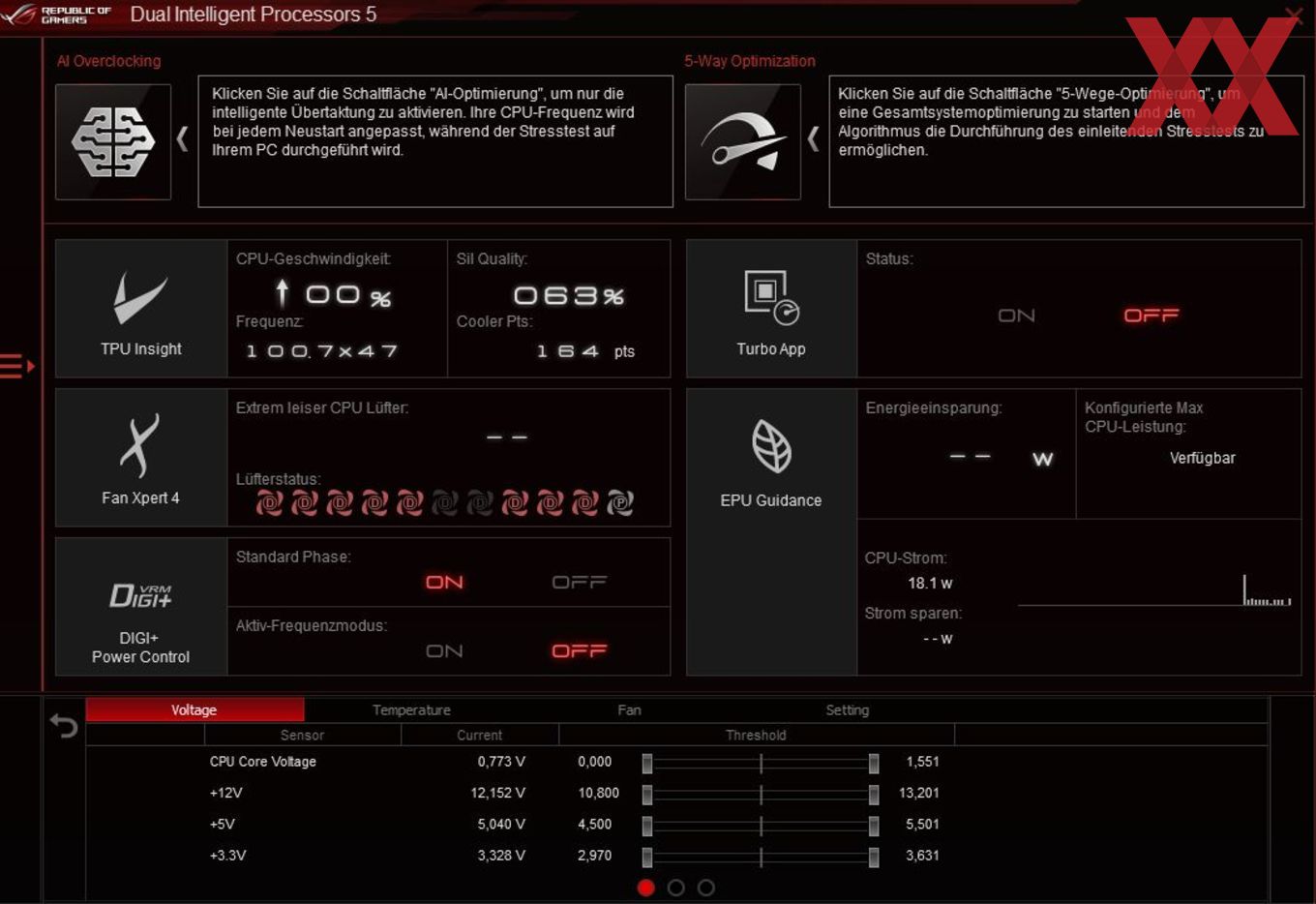Image resolution: width=1316 pixels, height=904 pixels.
Task: Click CPU Core Voltage lower threshold handle
Action: click(647, 763)
